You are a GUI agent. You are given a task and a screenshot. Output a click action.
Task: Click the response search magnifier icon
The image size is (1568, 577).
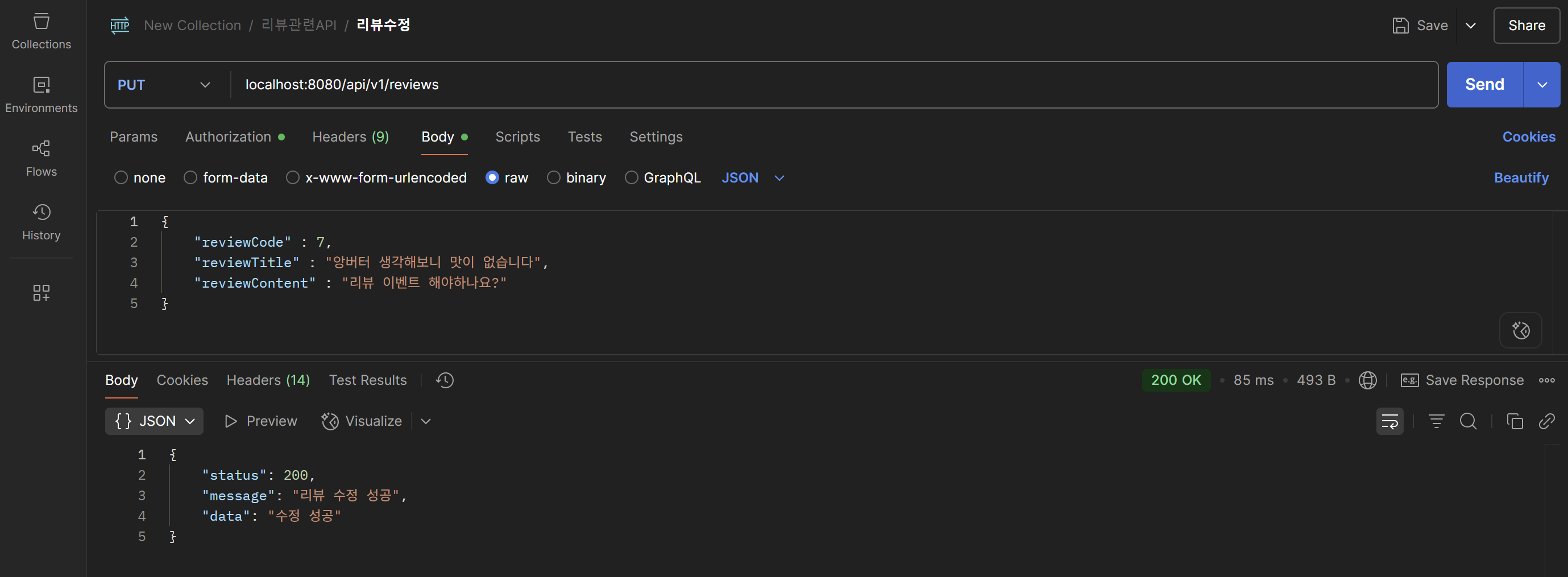click(x=1467, y=421)
